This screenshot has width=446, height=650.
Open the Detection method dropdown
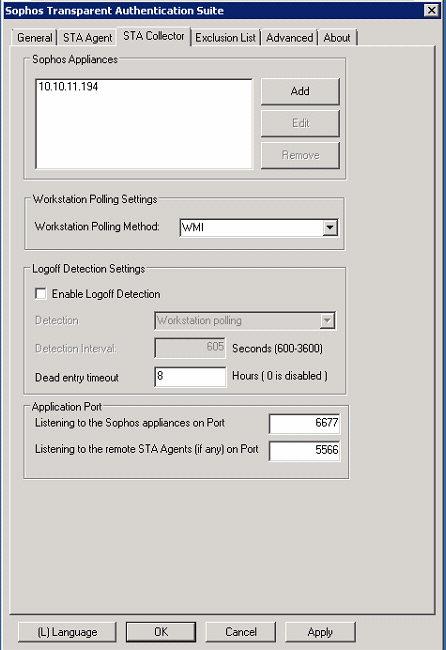pyautogui.click(x=245, y=321)
